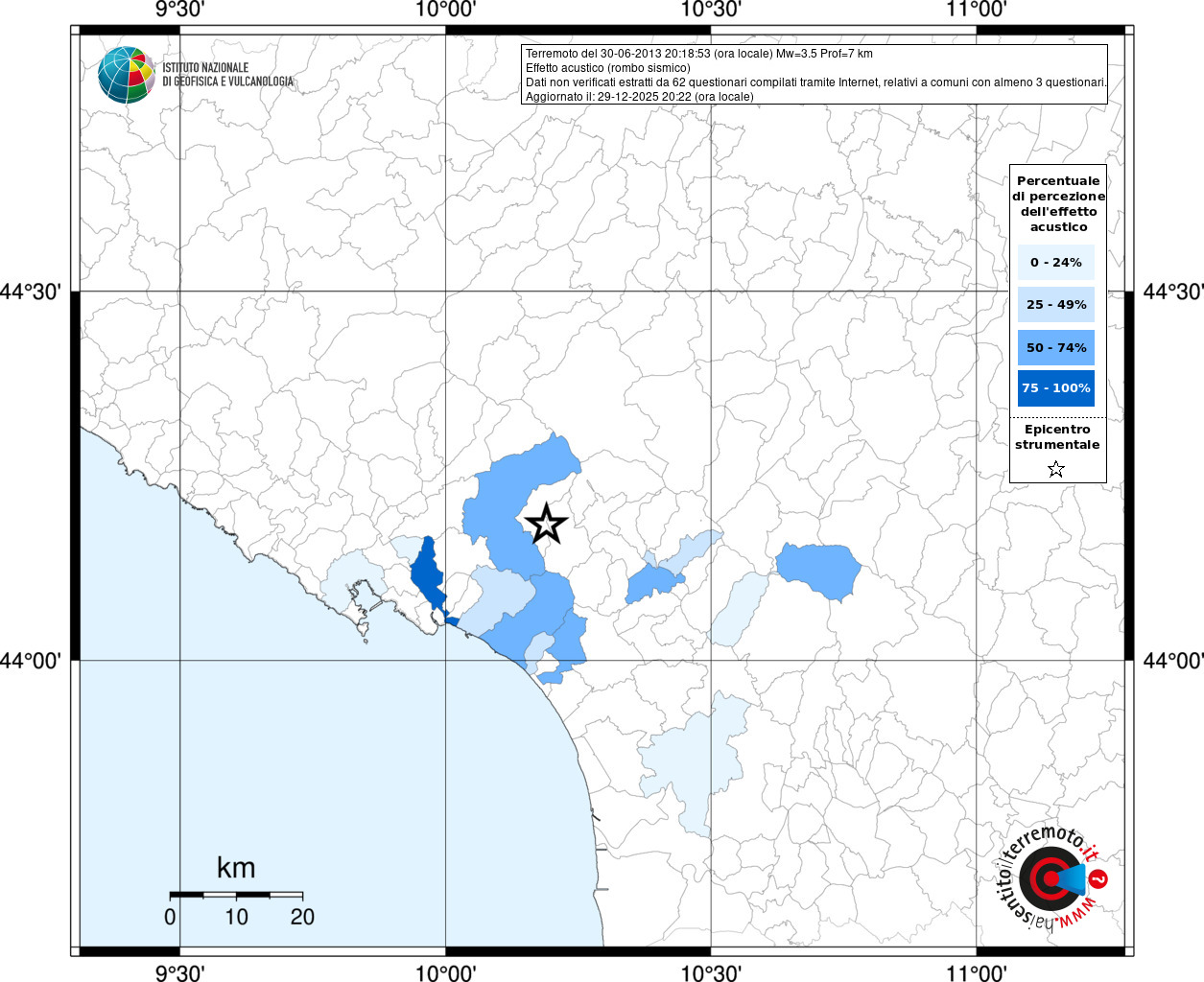The height and width of the screenshot is (982, 1204).
Task: Click the INGV globe logo
Action: pyautogui.click(x=127, y=75)
